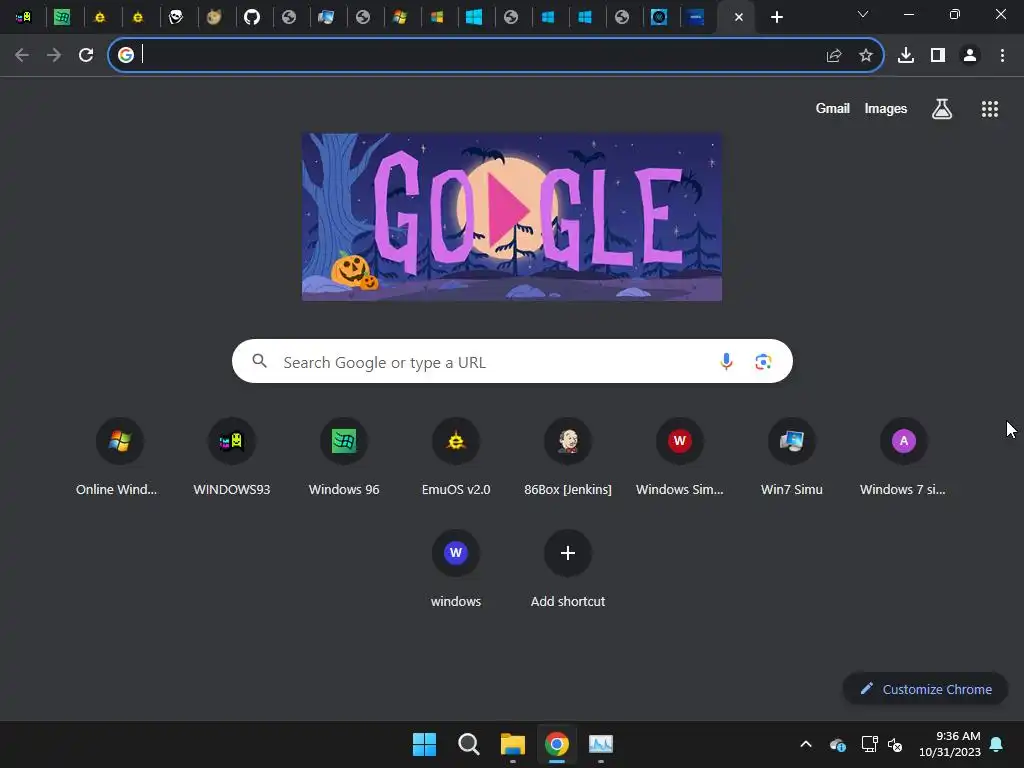Click the Customize Chrome button
This screenshot has width=1024, height=768.
(x=925, y=689)
